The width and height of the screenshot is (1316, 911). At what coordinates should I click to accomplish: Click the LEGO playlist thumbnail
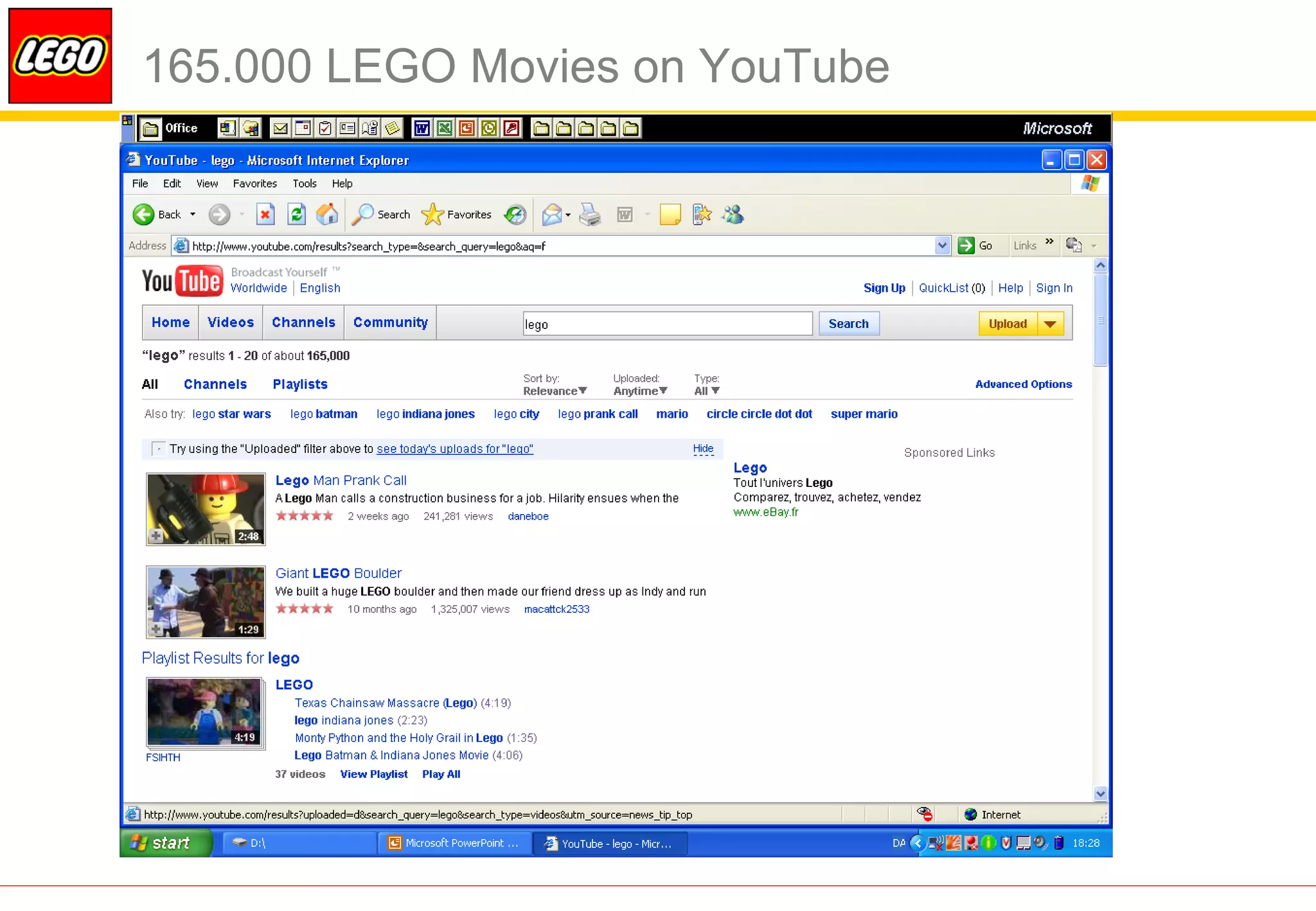point(204,712)
